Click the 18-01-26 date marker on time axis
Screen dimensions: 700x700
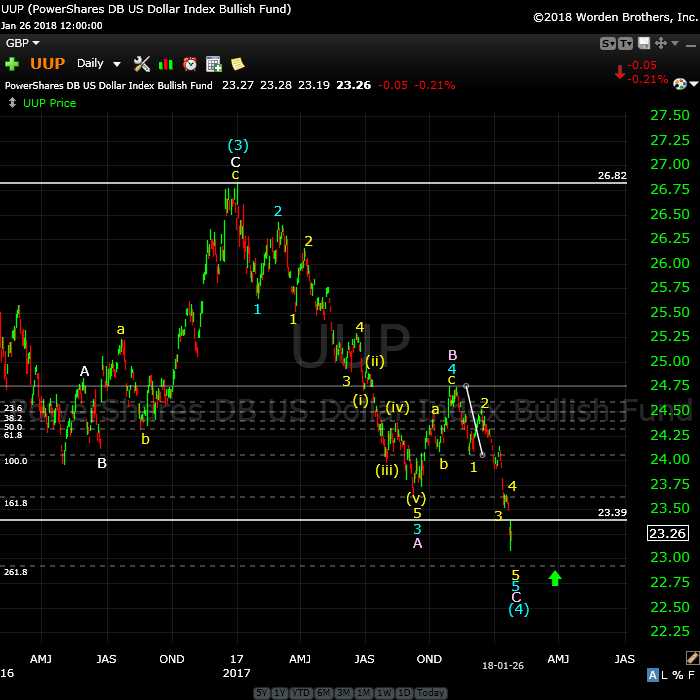(503, 666)
